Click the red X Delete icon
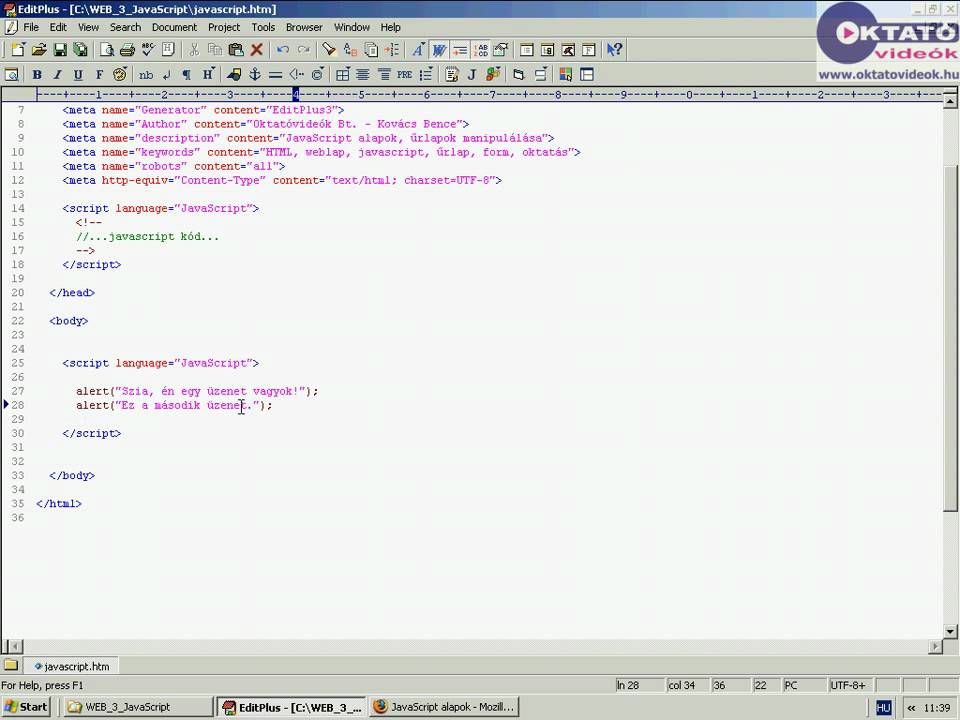The width and height of the screenshot is (960, 720). coord(257,50)
